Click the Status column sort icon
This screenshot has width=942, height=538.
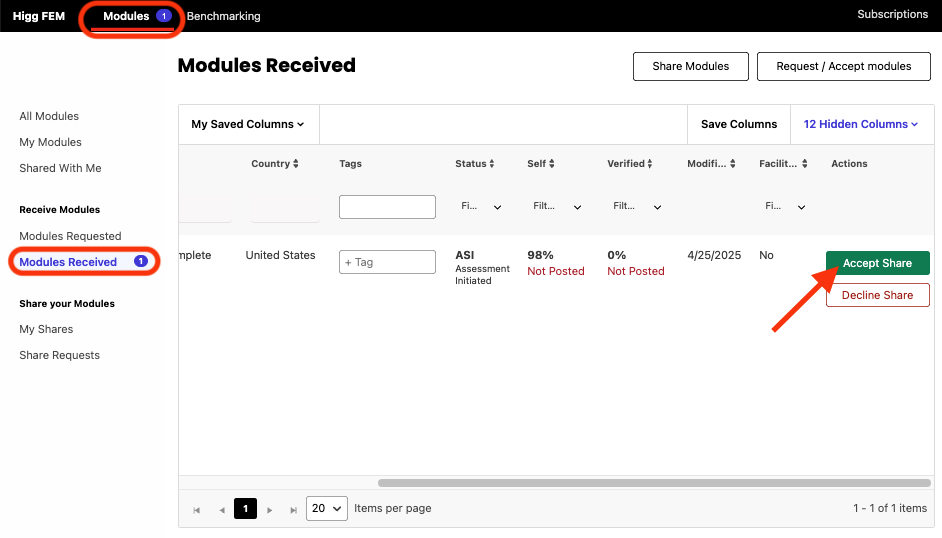pyautogui.click(x=493, y=164)
